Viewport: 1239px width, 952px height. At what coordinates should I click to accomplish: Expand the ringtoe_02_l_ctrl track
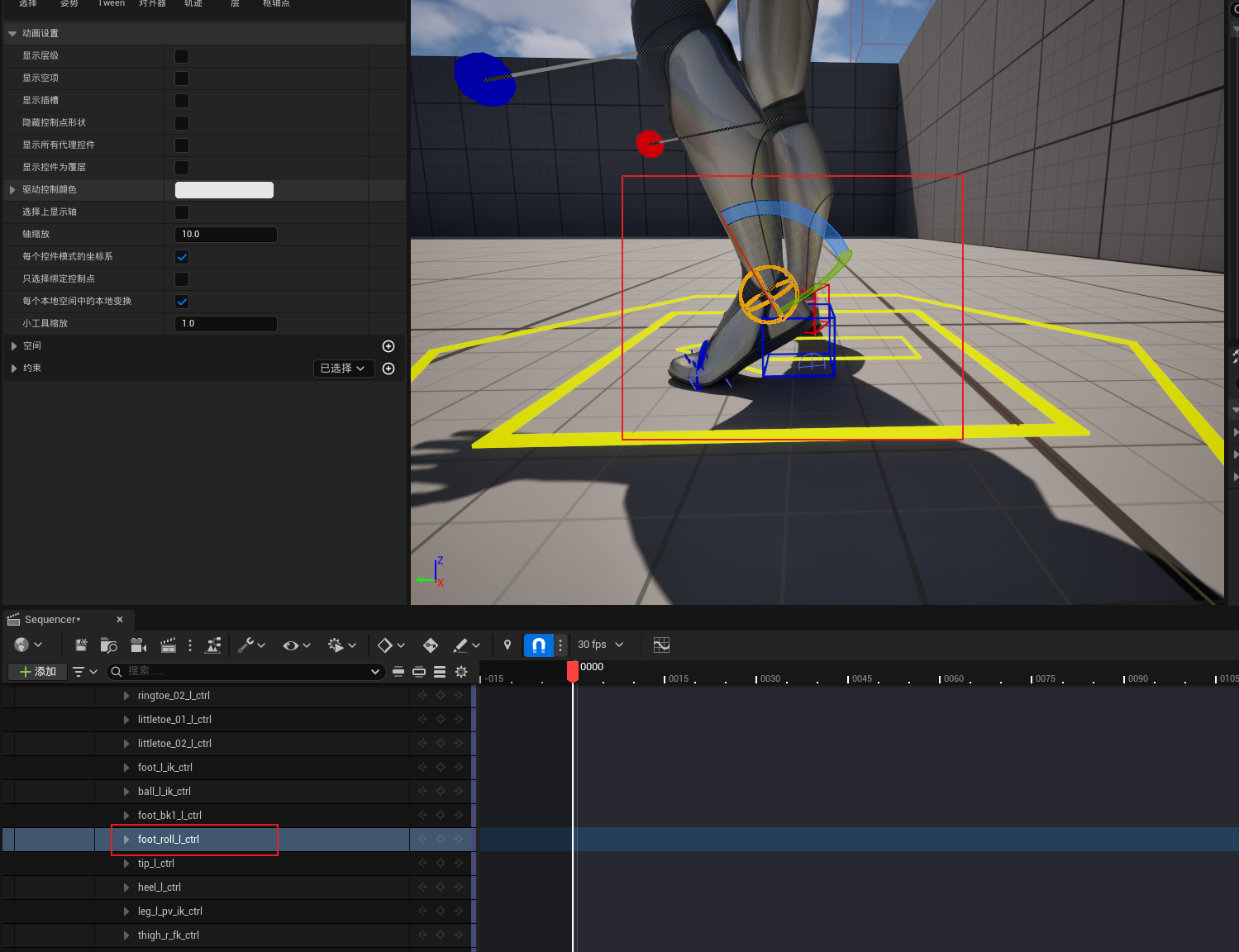(126, 696)
